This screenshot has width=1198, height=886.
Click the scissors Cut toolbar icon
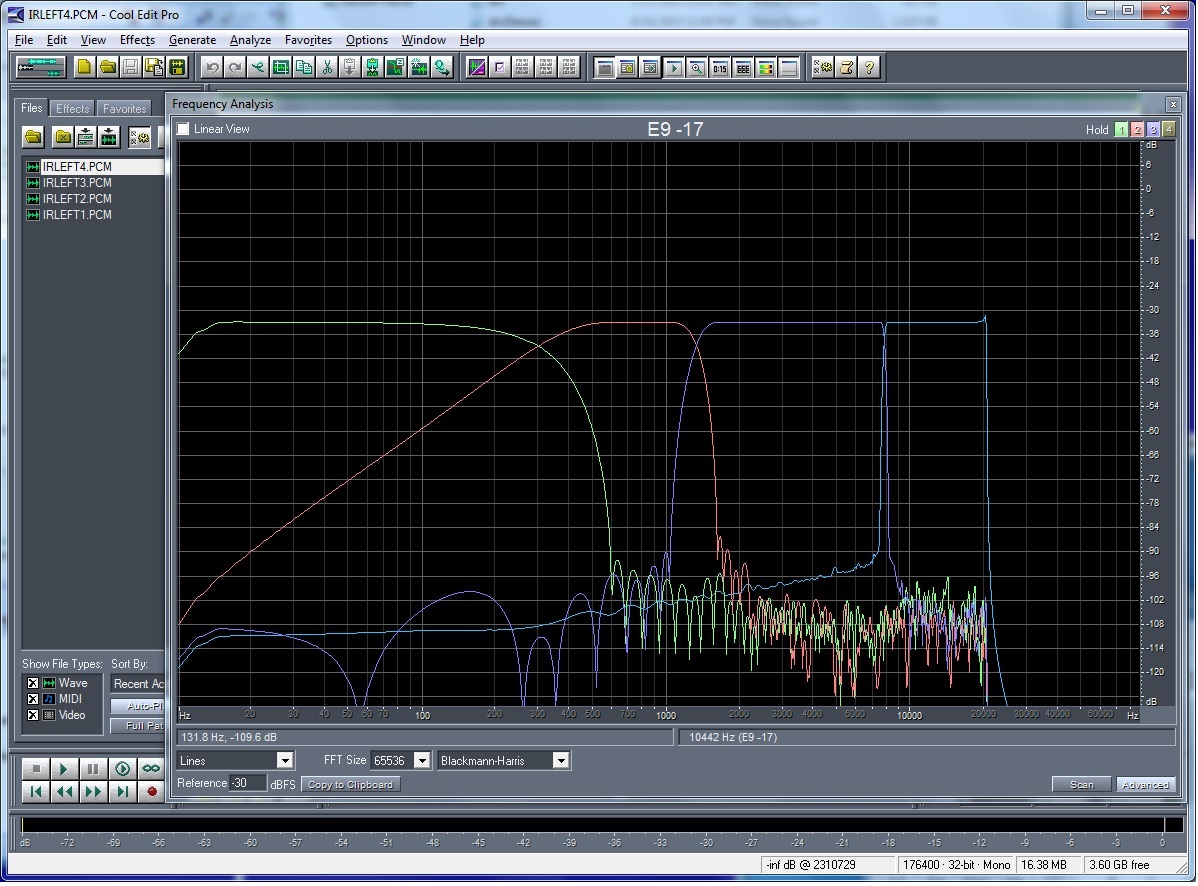click(327, 67)
